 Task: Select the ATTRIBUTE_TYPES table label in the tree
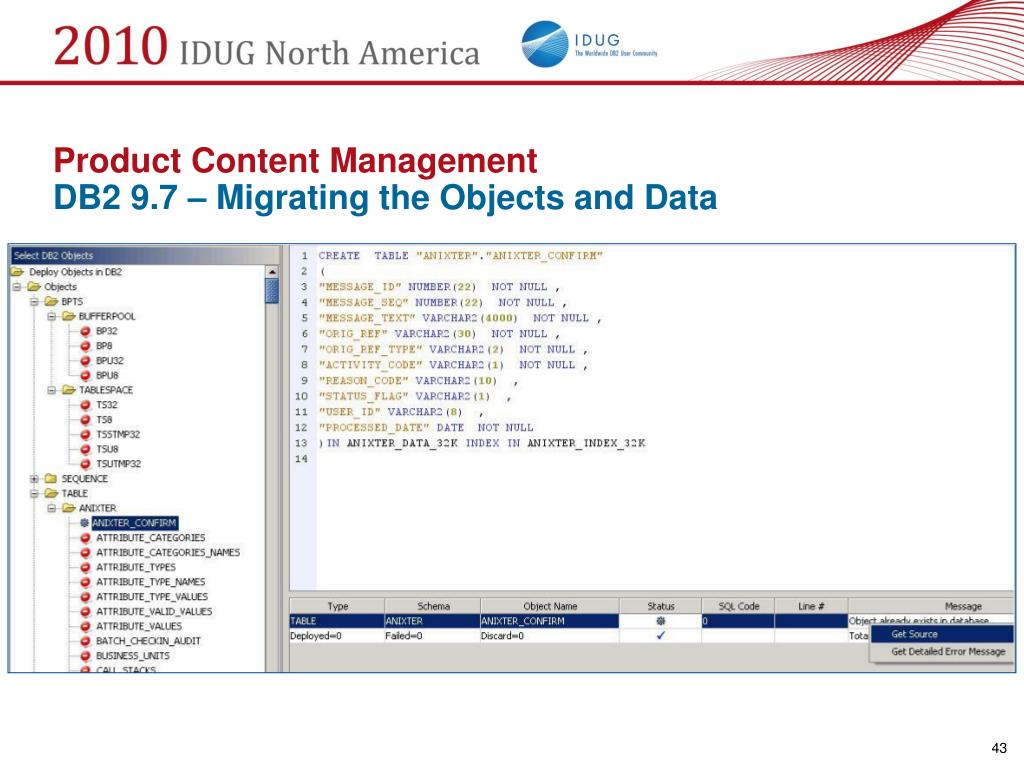136,568
